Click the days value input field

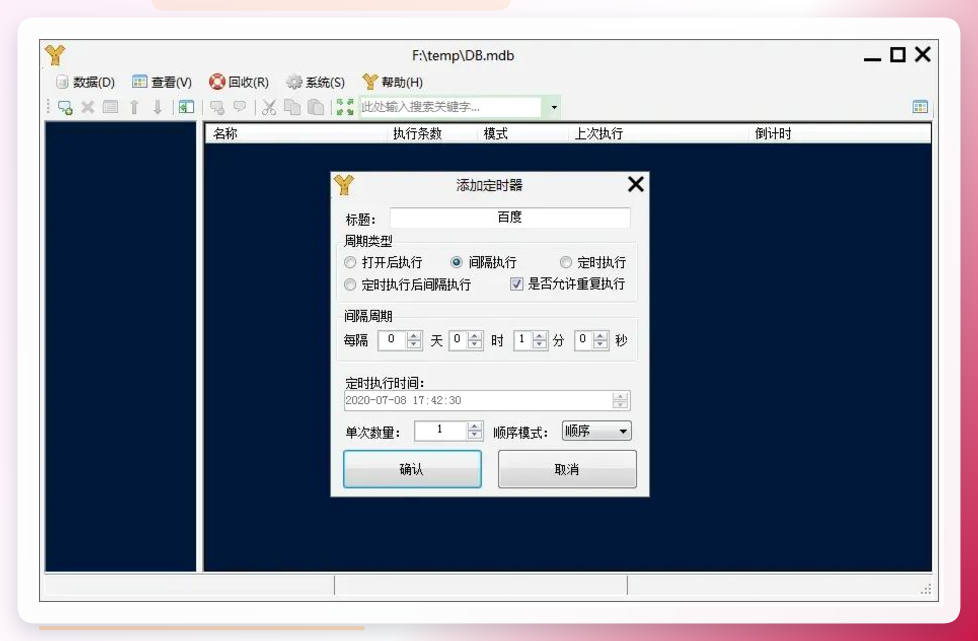tap(393, 340)
